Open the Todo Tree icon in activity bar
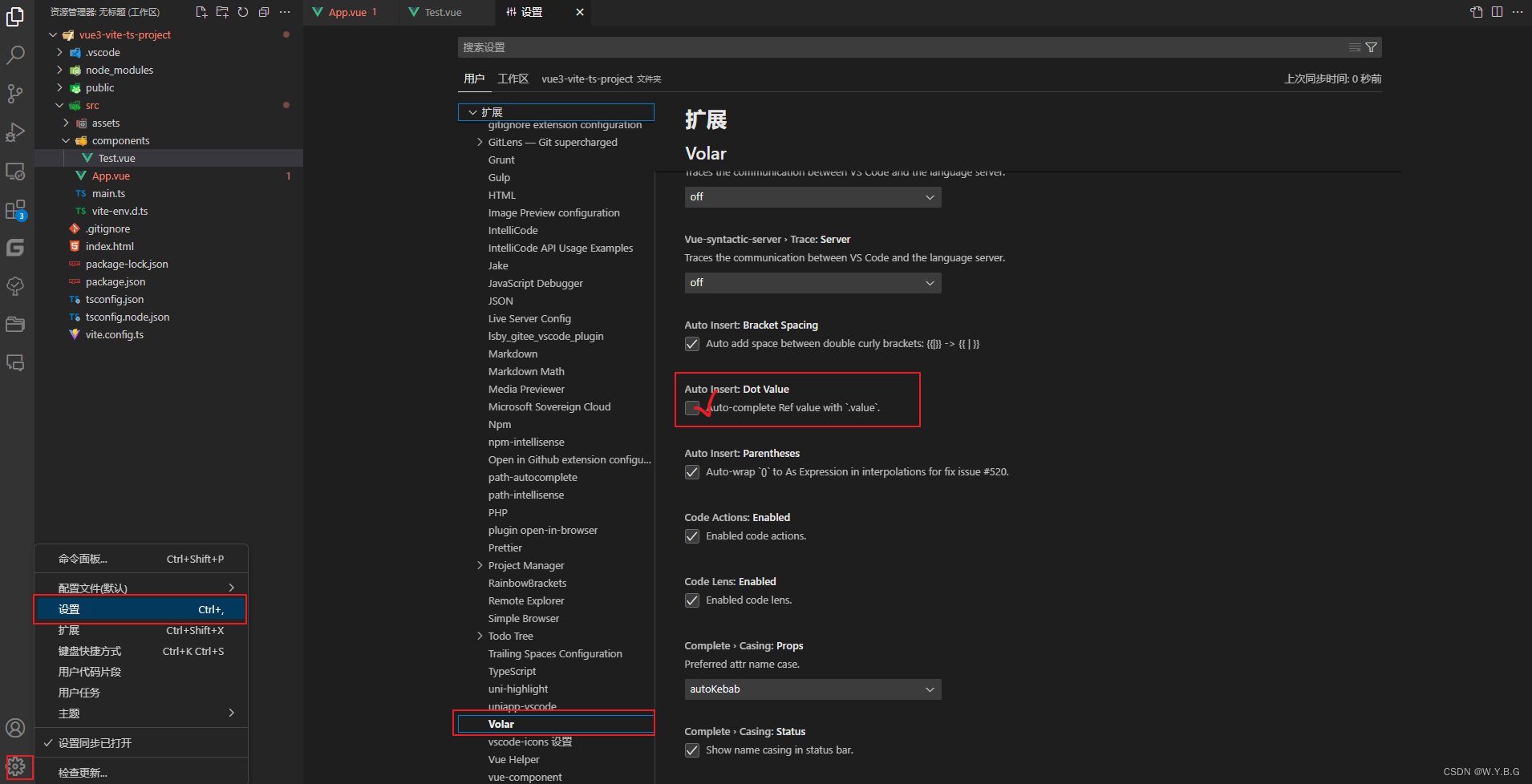 (x=15, y=286)
